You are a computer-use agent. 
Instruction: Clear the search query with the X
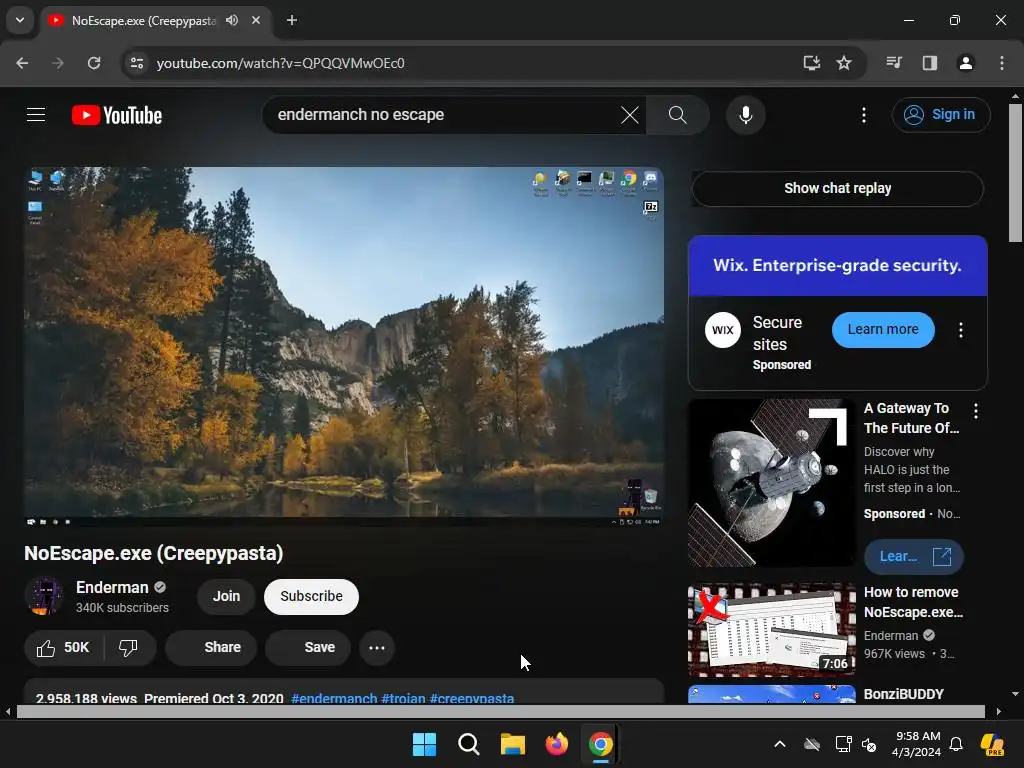tap(630, 115)
